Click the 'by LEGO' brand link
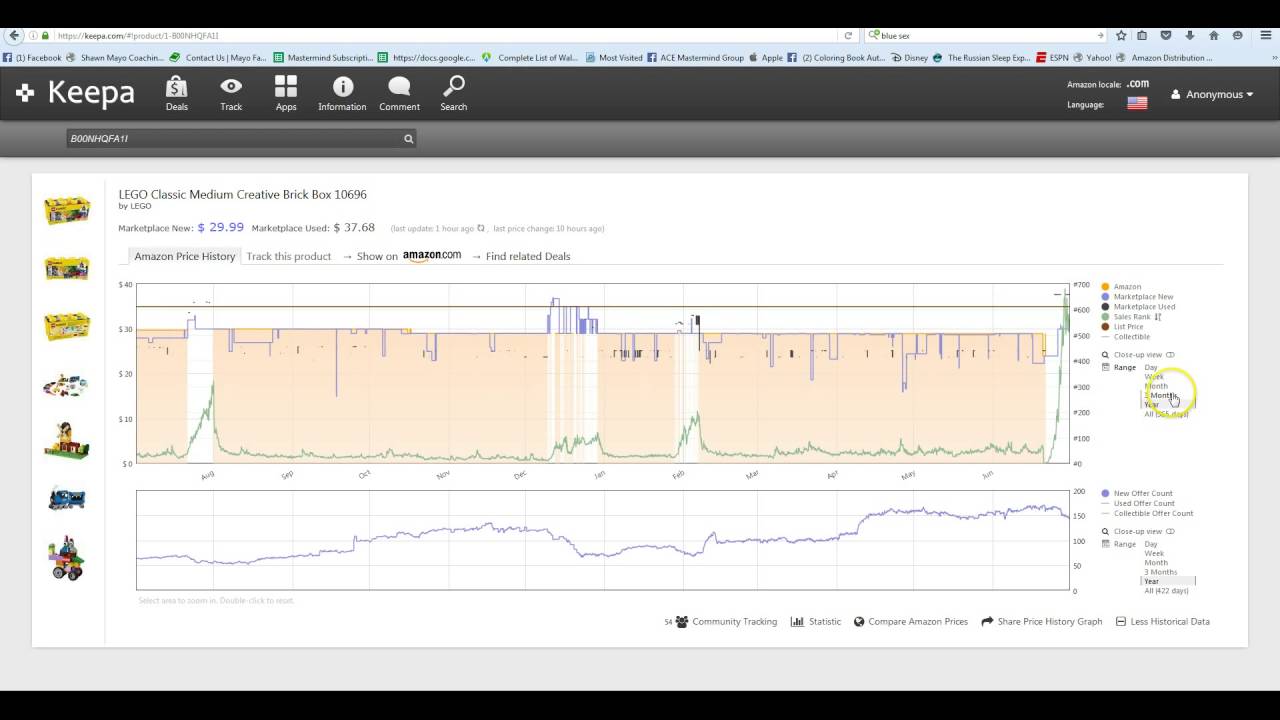This screenshot has width=1280, height=720. (x=134, y=207)
